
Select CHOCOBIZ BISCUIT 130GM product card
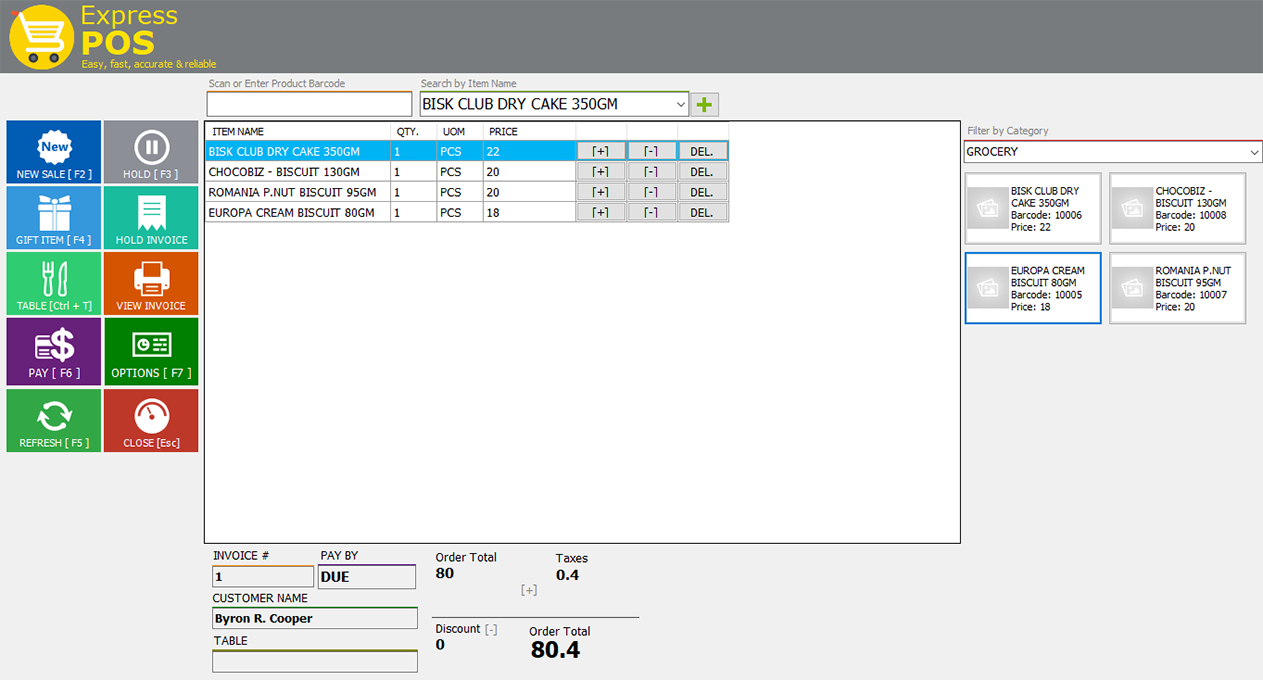[1178, 208]
